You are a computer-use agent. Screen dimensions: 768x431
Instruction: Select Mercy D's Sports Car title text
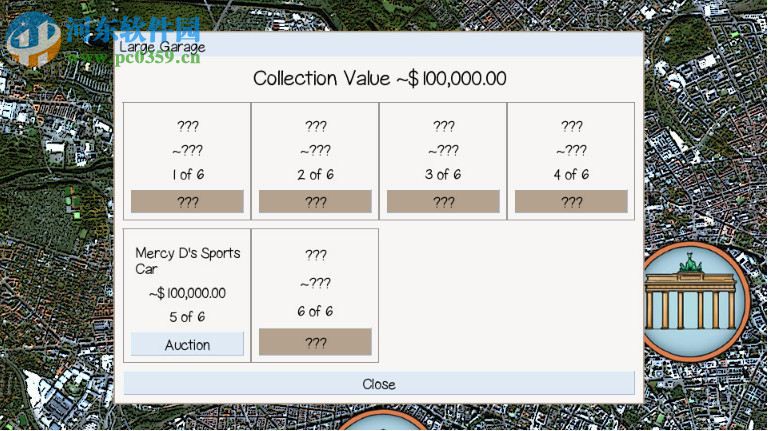pyautogui.click(x=188, y=261)
